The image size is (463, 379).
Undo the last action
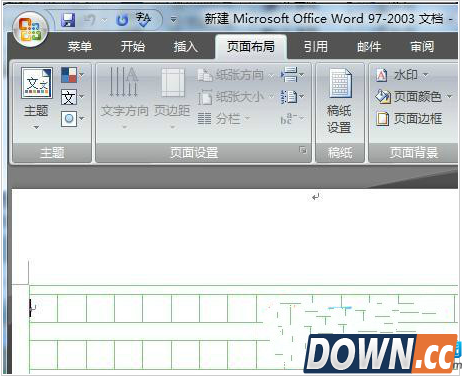pos(89,20)
